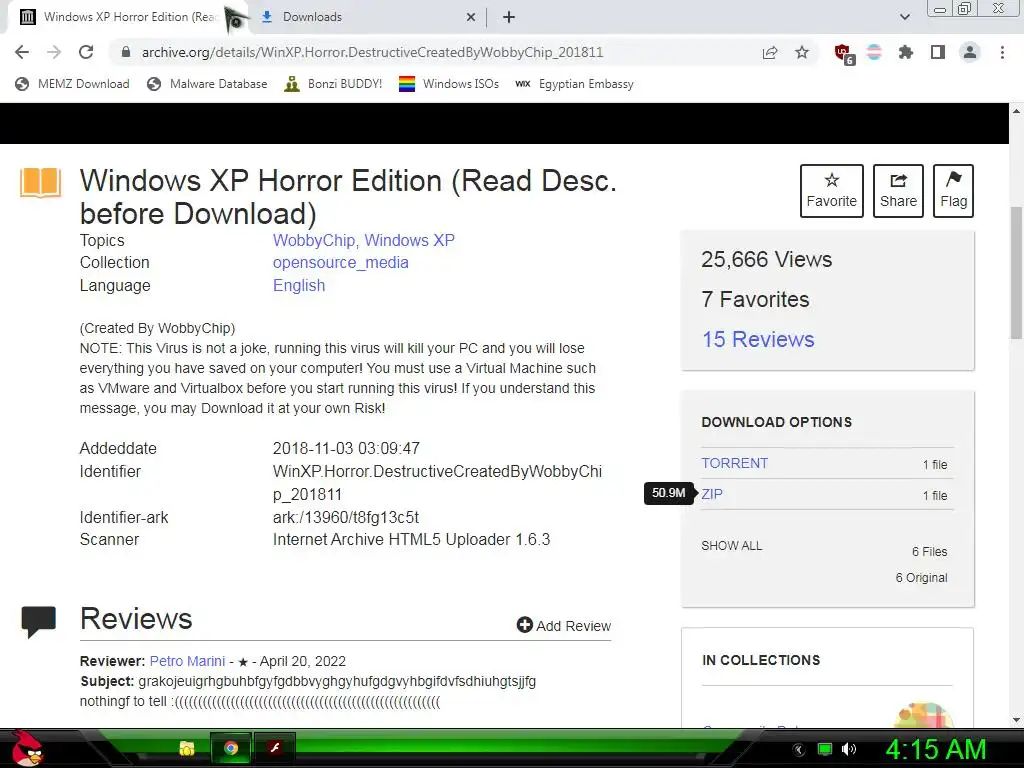Click the volume speaker tray icon
This screenshot has width=1024, height=768.
click(x=849, y=749)
